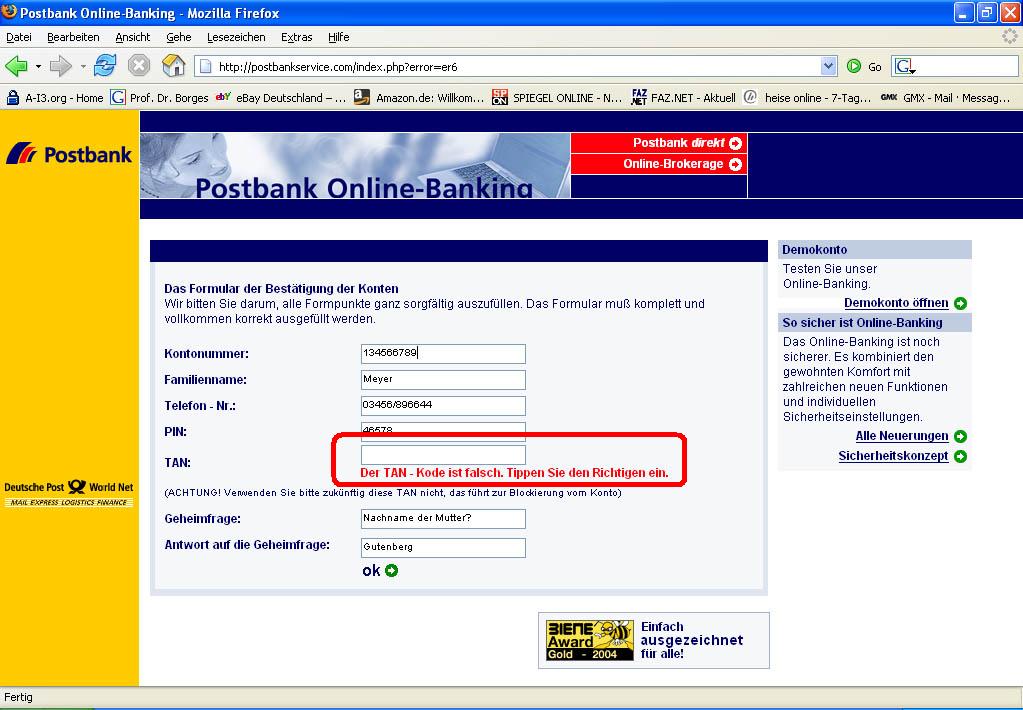Click 'Das Formular der Bestätigung der Konten' heading
1023x710 pixels.
tap(281, 288)
